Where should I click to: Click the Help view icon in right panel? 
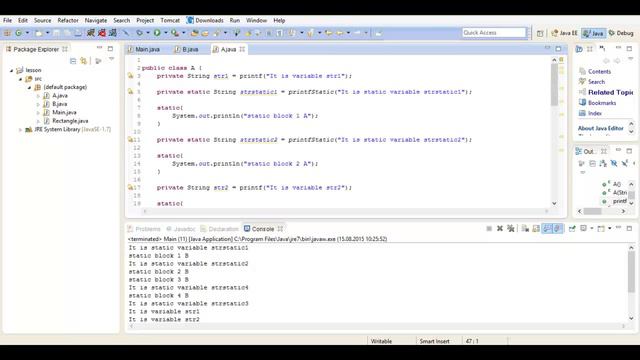[x=579, y=49]
